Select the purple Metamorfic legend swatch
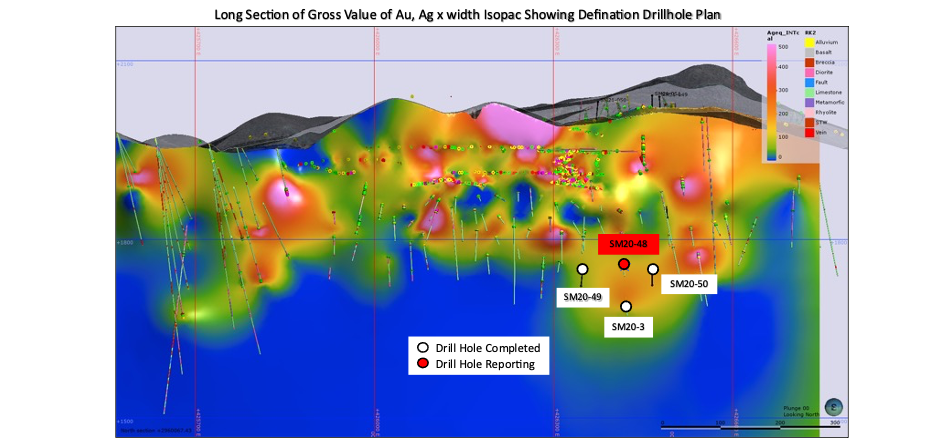The width and height of the screenshot is (936, 438). [x=809, y=102]
